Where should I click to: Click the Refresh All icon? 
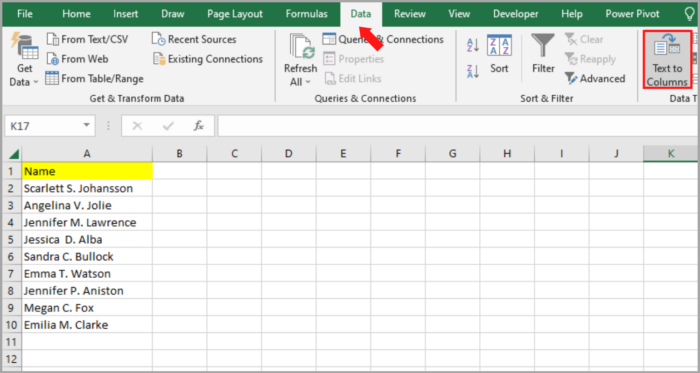click(x=302, y=46)
